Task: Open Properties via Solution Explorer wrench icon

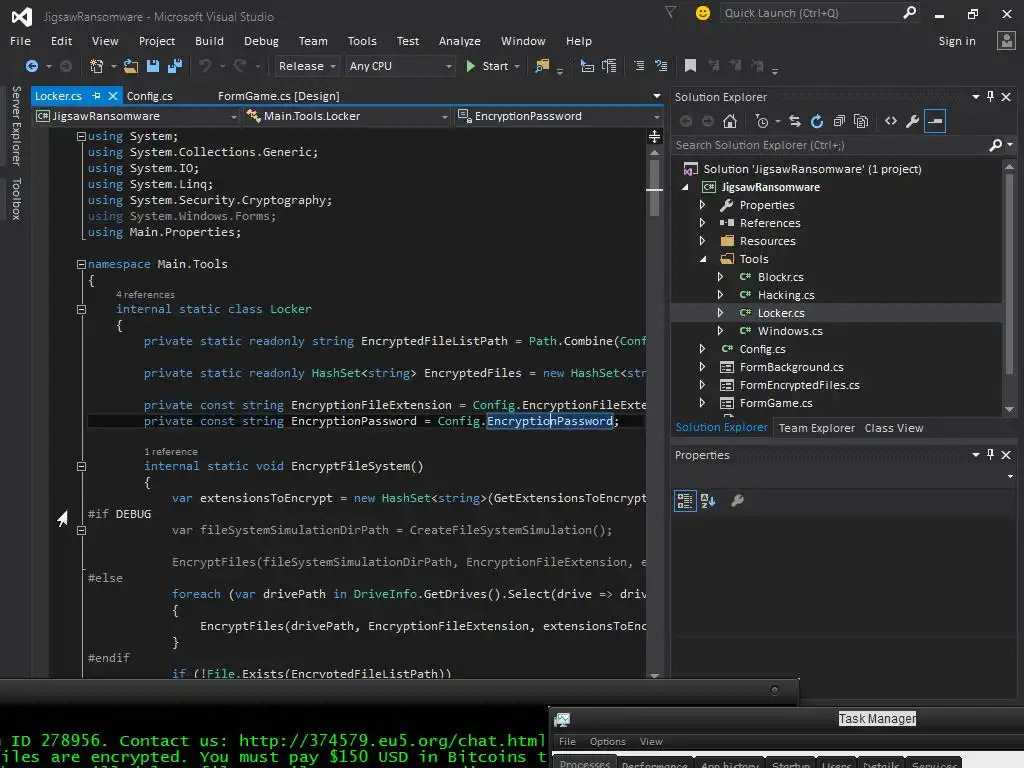Action: 913,121
